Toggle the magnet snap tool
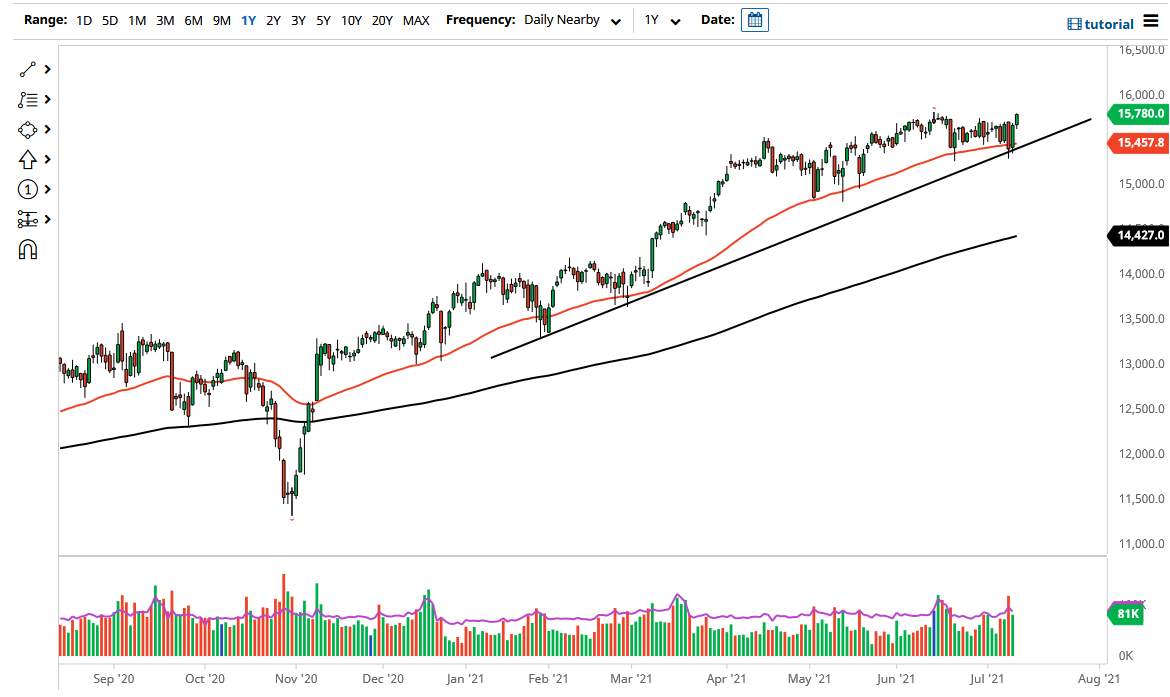 28,249
